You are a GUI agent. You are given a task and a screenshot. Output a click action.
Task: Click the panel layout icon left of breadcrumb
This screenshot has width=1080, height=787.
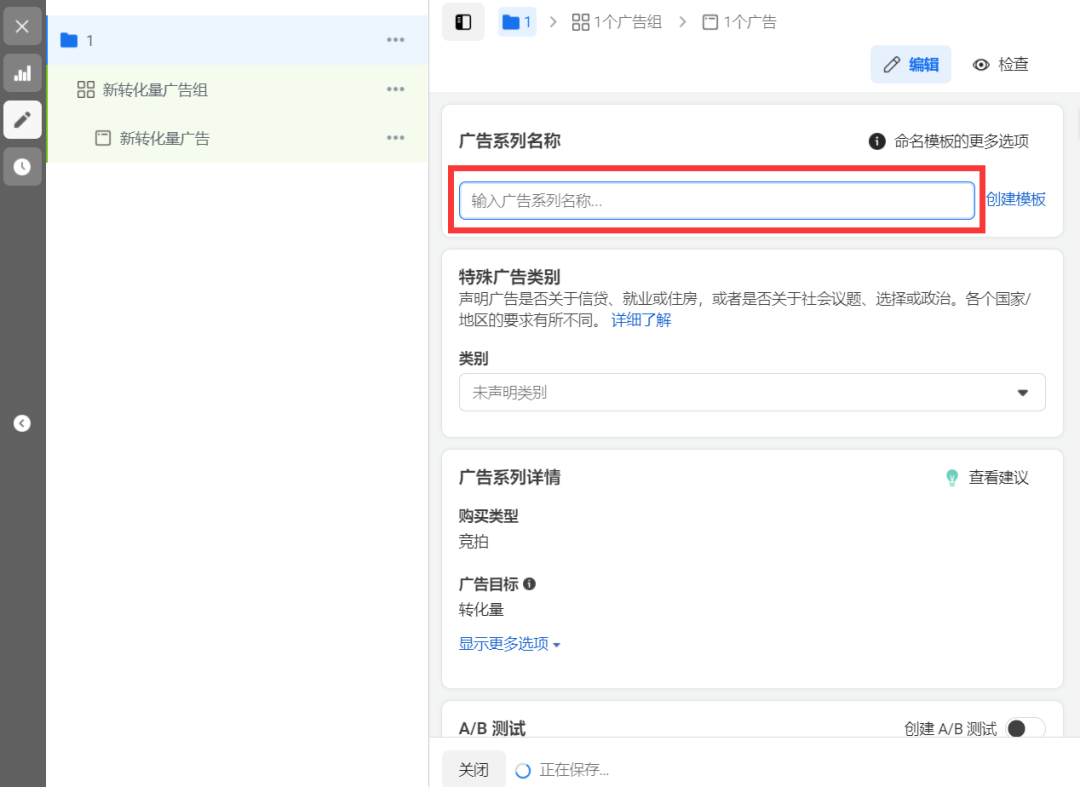[x=462, y=21]
